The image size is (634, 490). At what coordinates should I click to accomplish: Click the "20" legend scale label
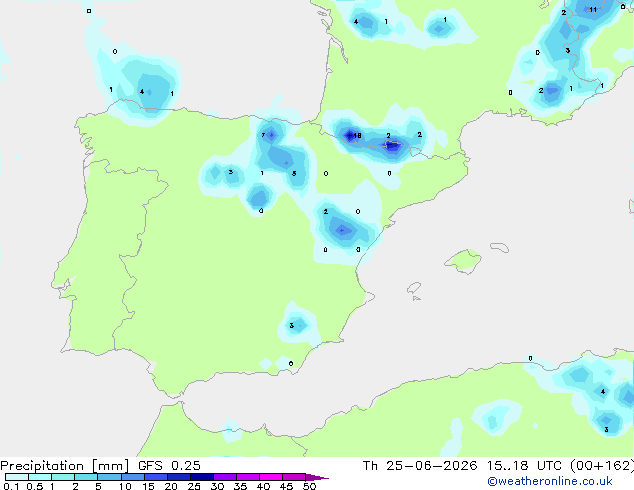171,486
